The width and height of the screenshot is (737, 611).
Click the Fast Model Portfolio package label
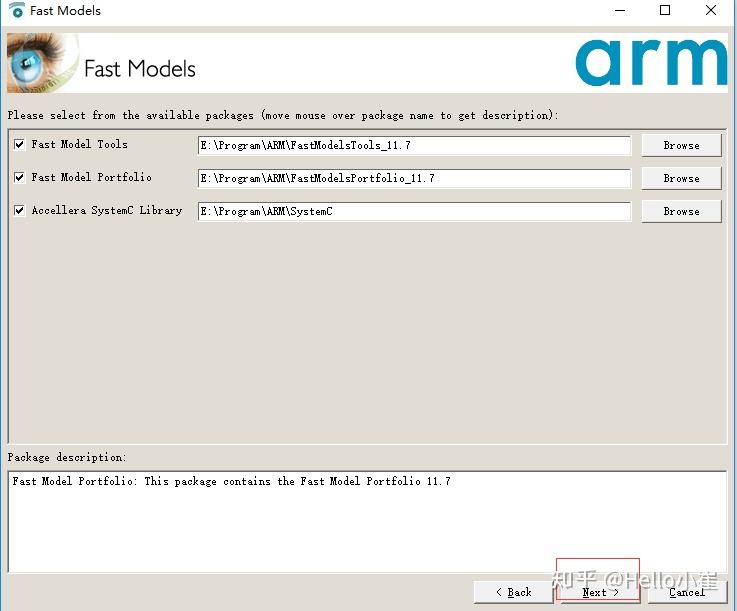point(92,177)
